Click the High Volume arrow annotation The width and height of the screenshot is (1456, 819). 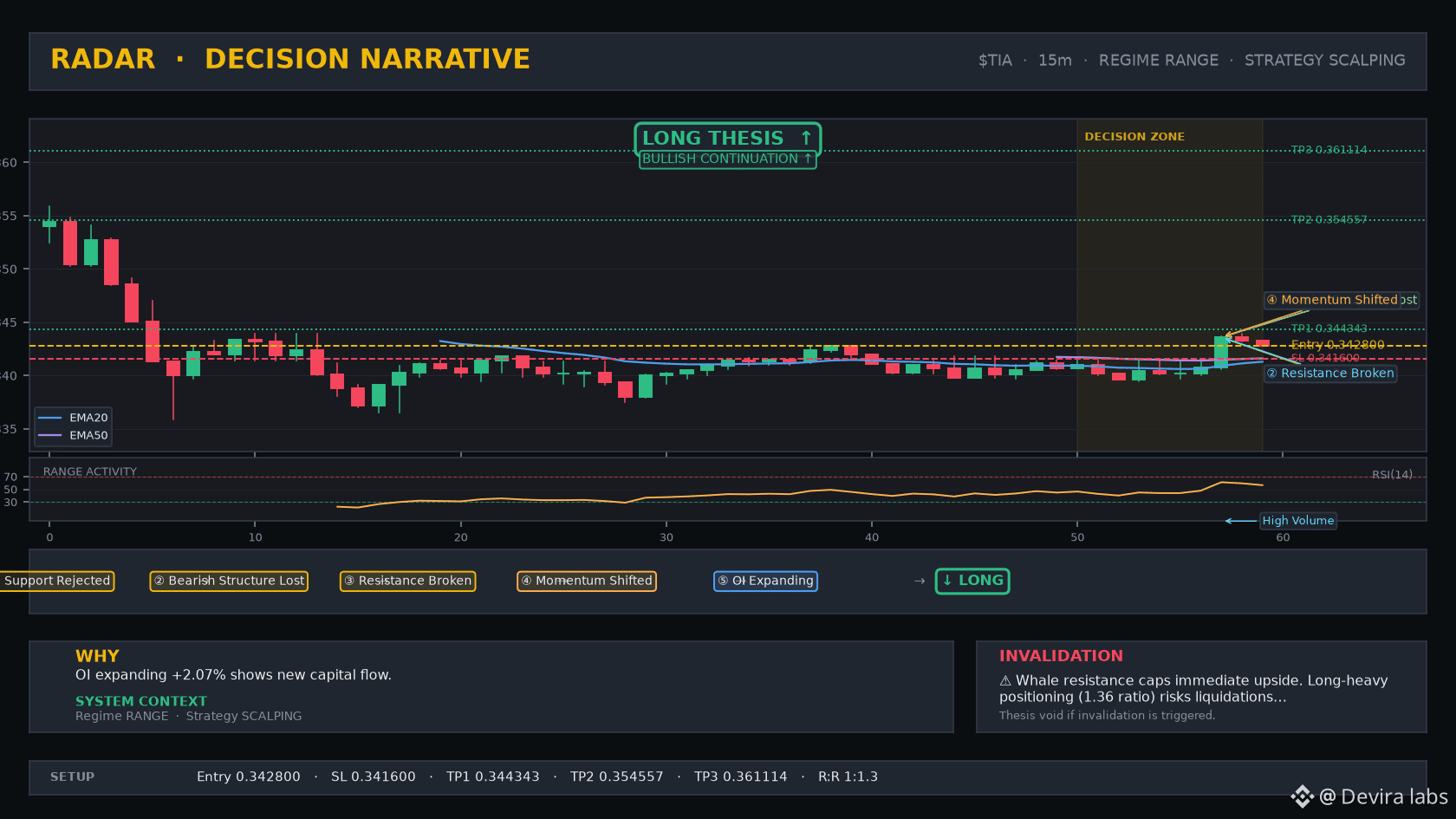(1240, 521)
